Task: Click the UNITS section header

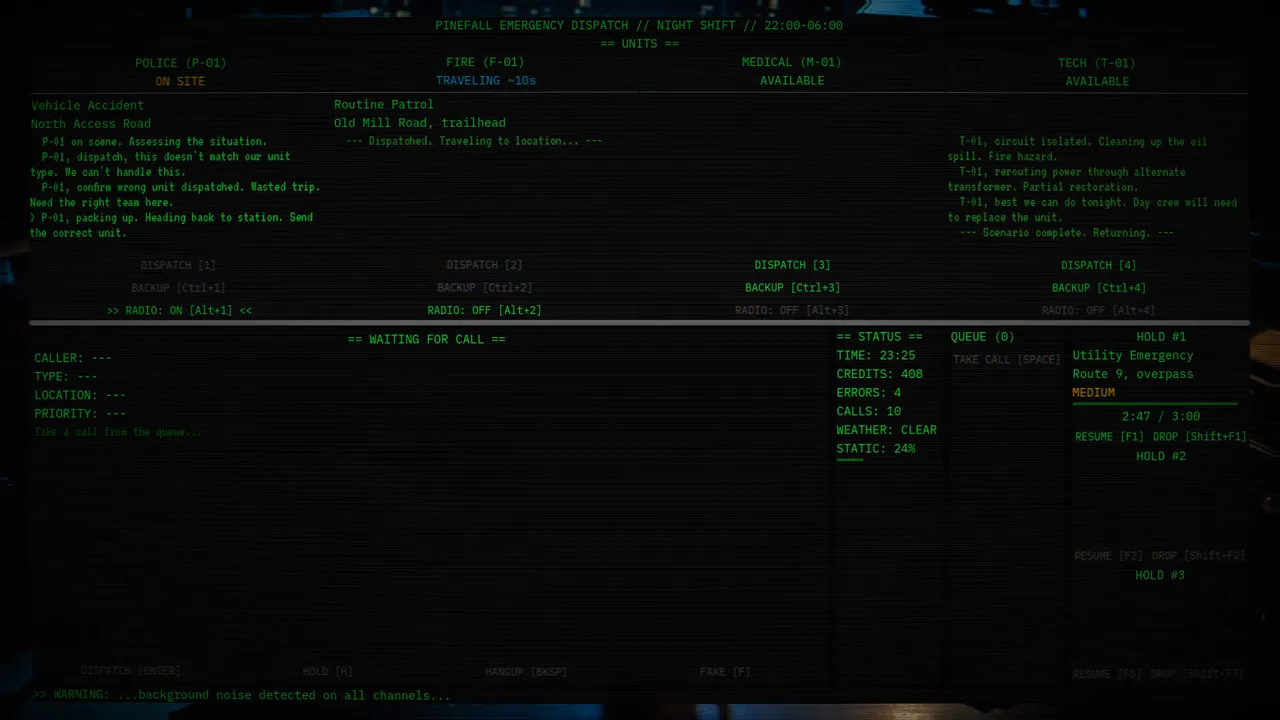Action: 639,44
